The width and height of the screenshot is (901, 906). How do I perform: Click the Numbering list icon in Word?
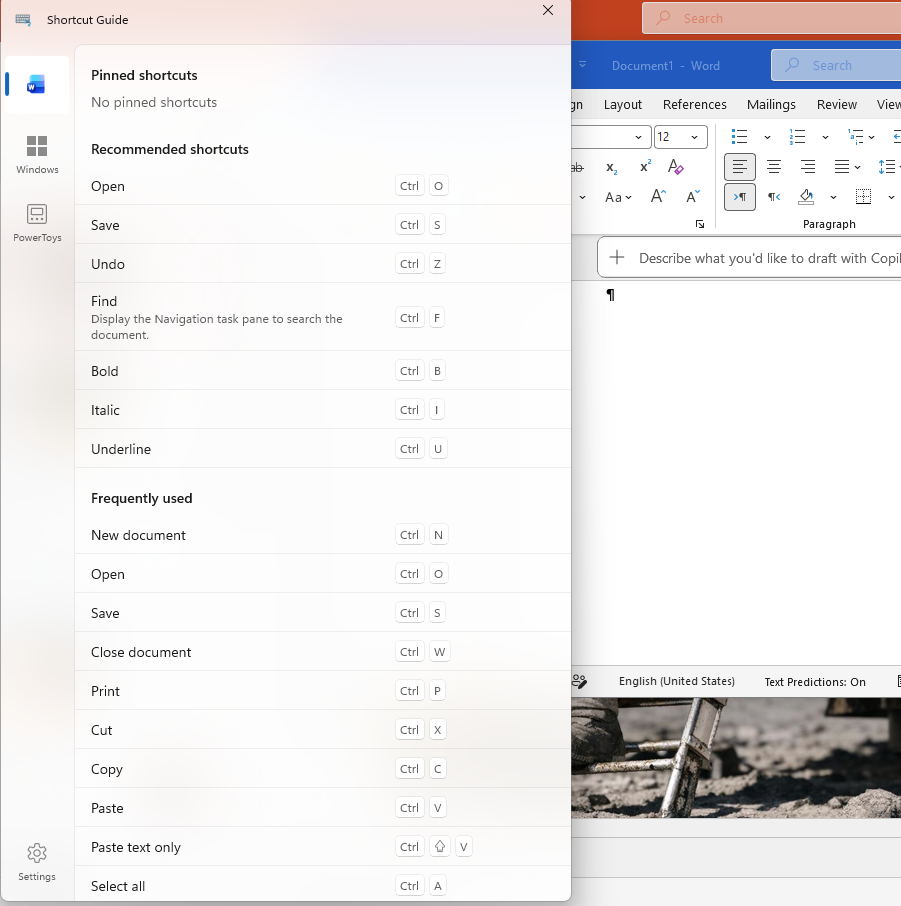pyautogui.click(x=798, y=137)
